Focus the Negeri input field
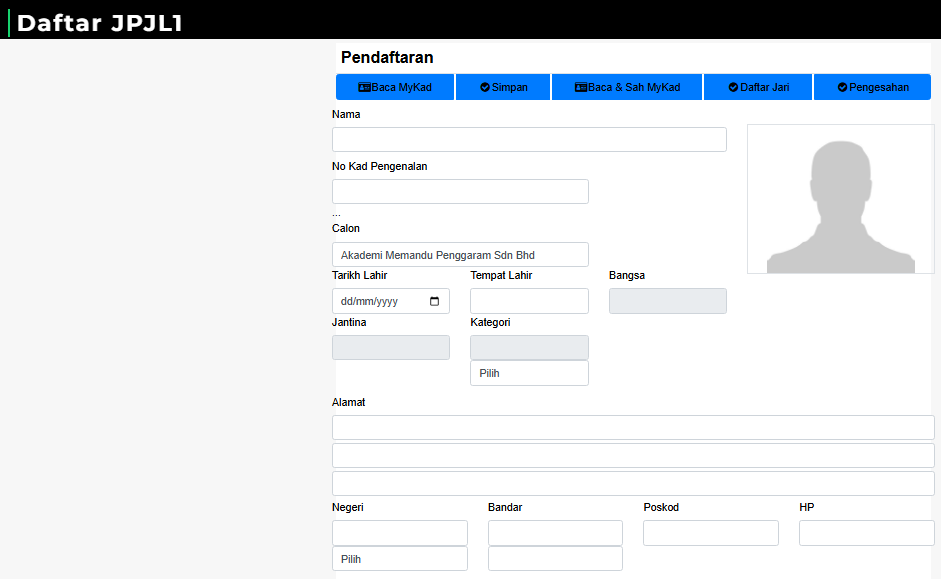 click(x=400, y=533)
